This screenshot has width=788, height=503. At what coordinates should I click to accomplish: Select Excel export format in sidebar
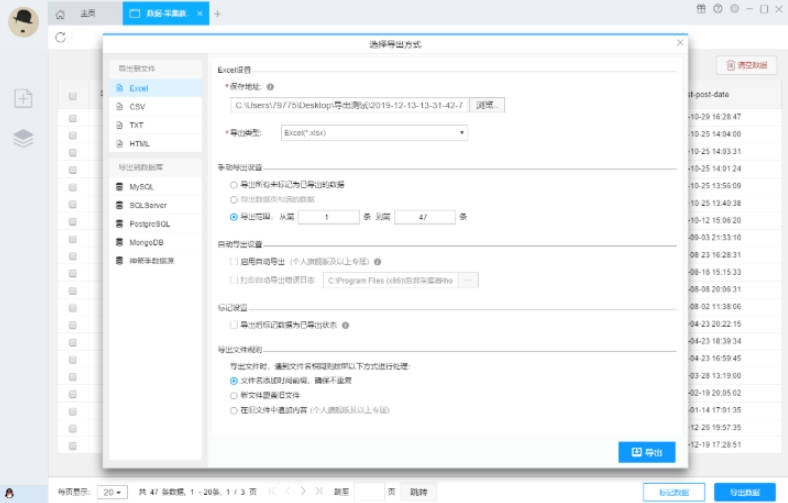pos(138,89)
